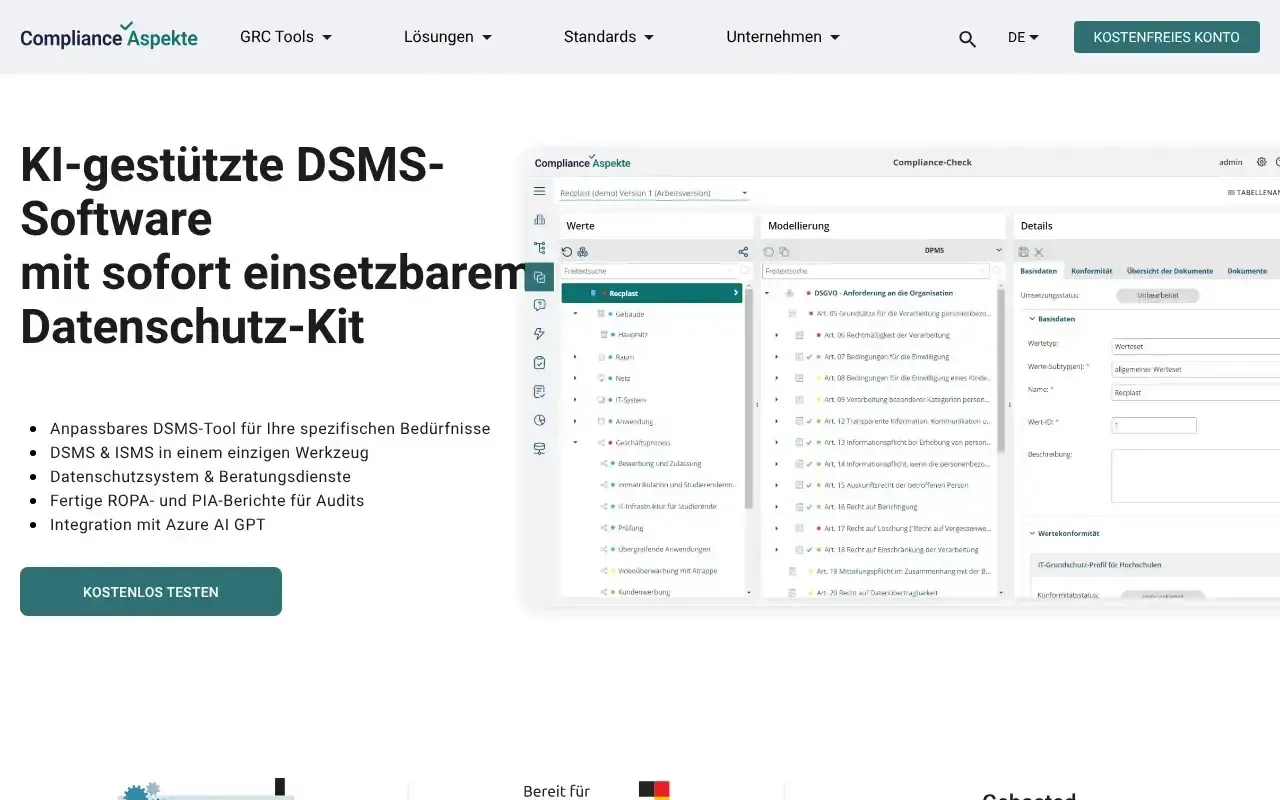Screen dimensions: 1280x800
Task: Switch to the Konformität tab
Action: coord(1092,271)
